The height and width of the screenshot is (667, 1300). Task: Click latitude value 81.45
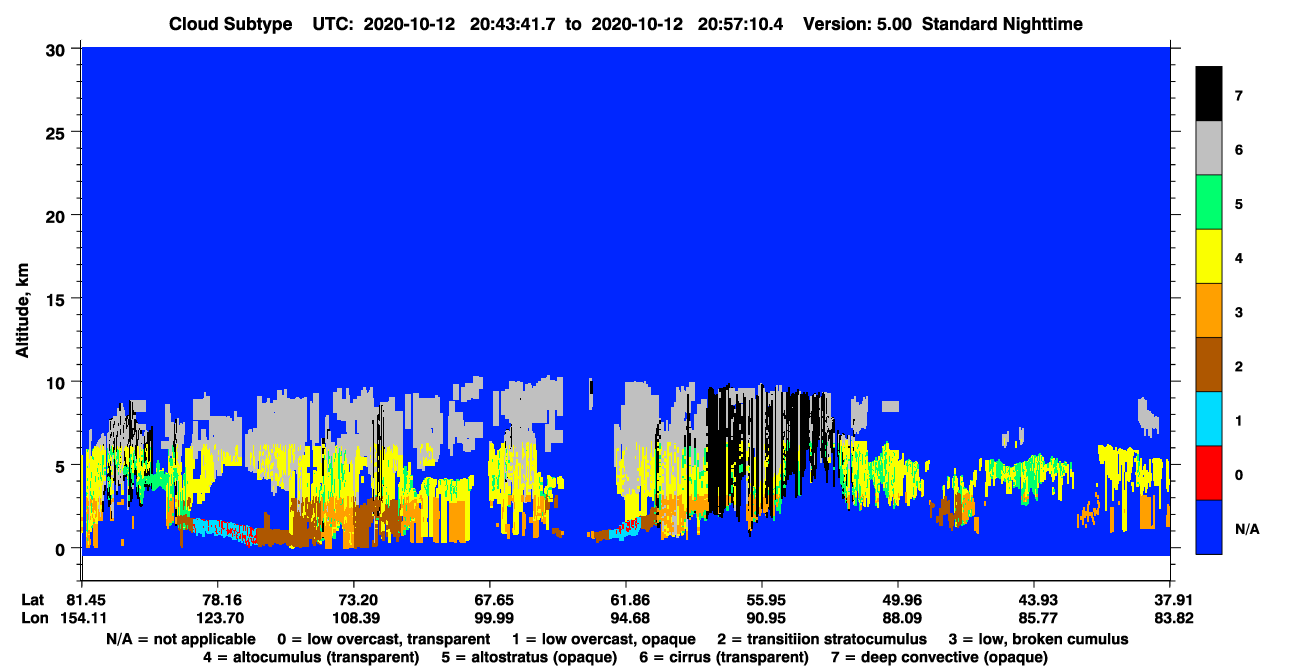pyautogui.click(x=81, y=599)
